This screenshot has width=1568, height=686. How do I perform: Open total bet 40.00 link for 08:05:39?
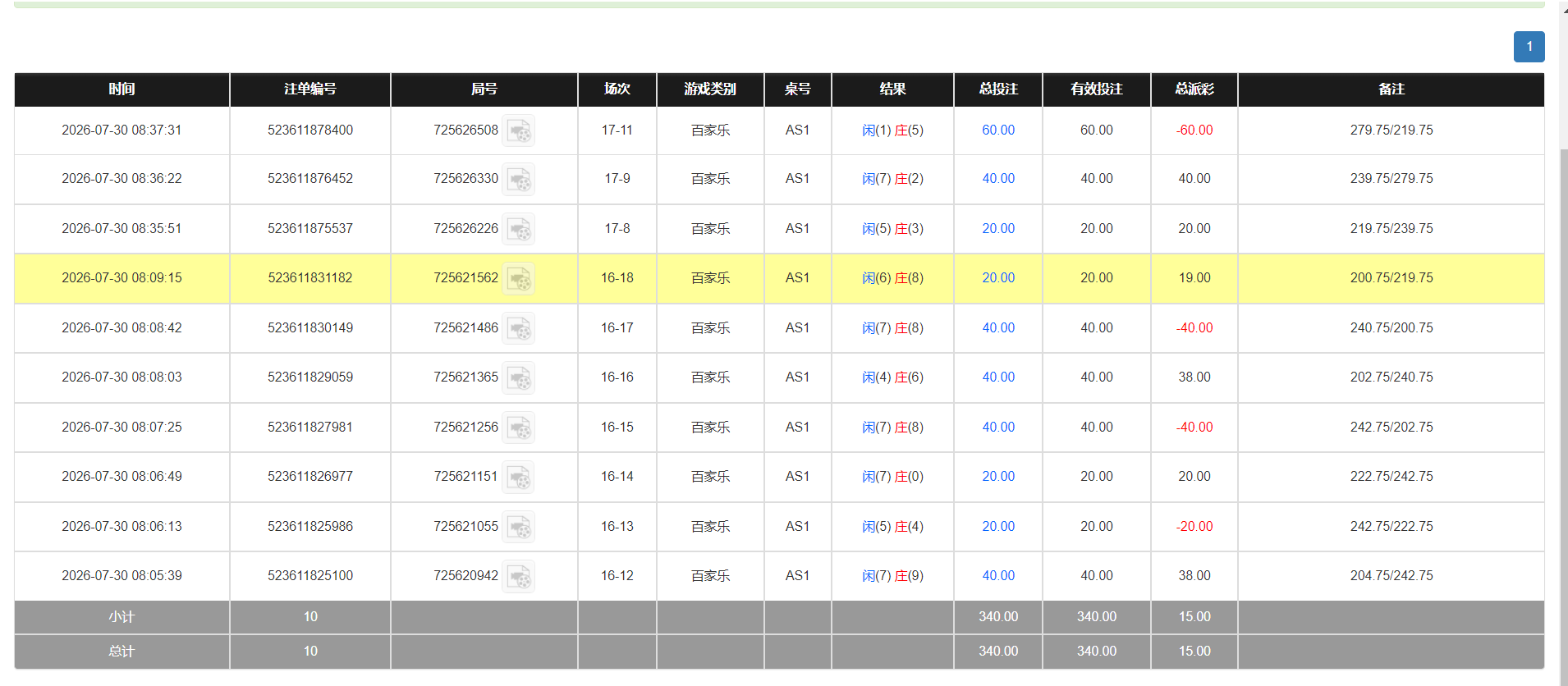pos(998,576)
